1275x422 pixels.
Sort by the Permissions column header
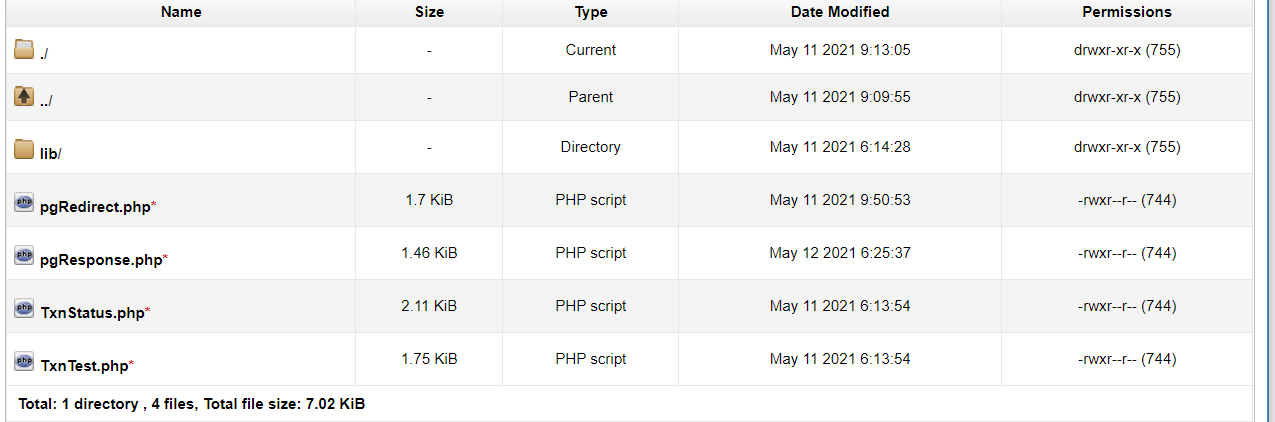click(1127, 12)
